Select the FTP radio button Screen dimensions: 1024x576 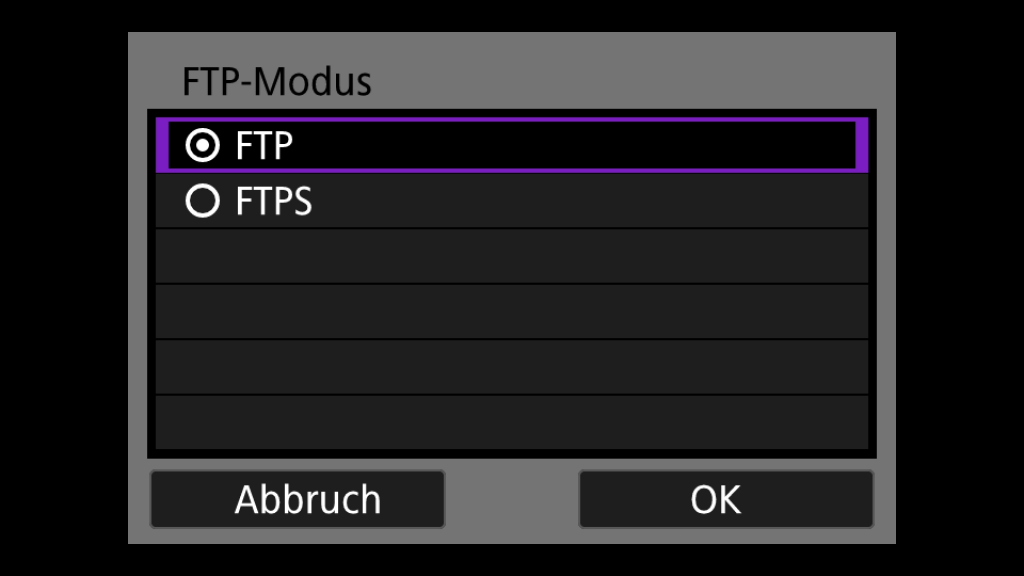click(202, 146)
